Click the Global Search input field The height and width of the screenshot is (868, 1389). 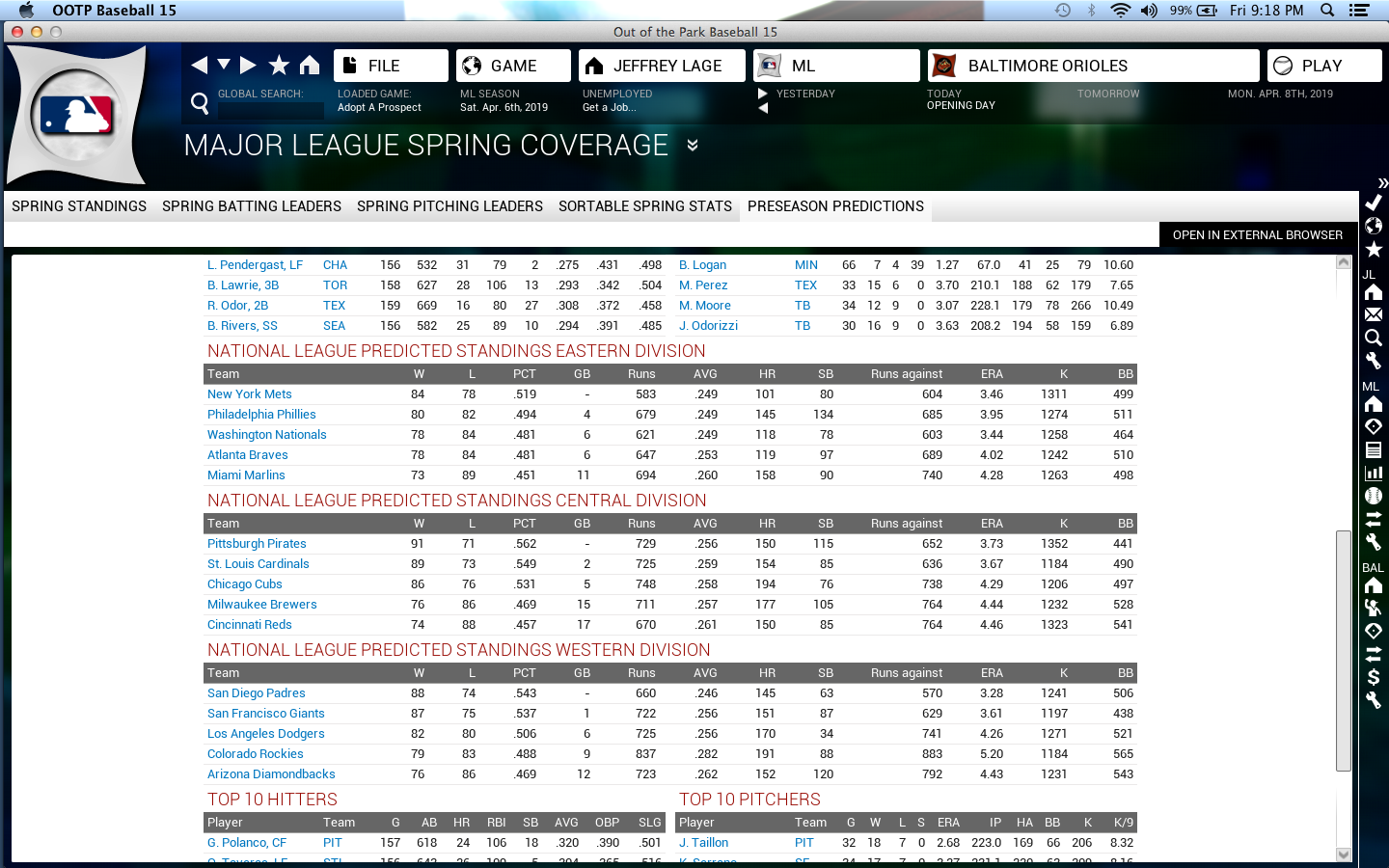pos(271,110)
